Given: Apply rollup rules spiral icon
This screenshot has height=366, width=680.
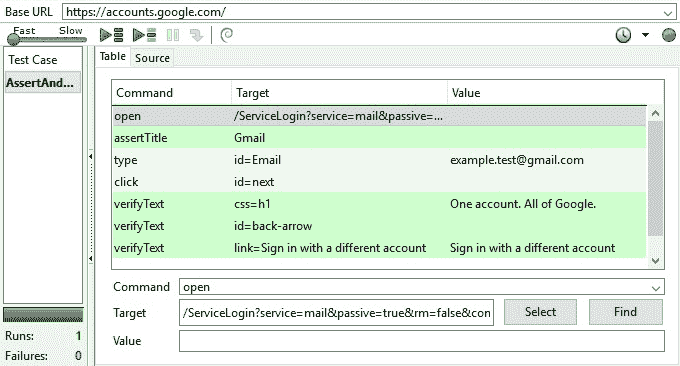Looking at the screenshot, I should click(x=227, y=35).
